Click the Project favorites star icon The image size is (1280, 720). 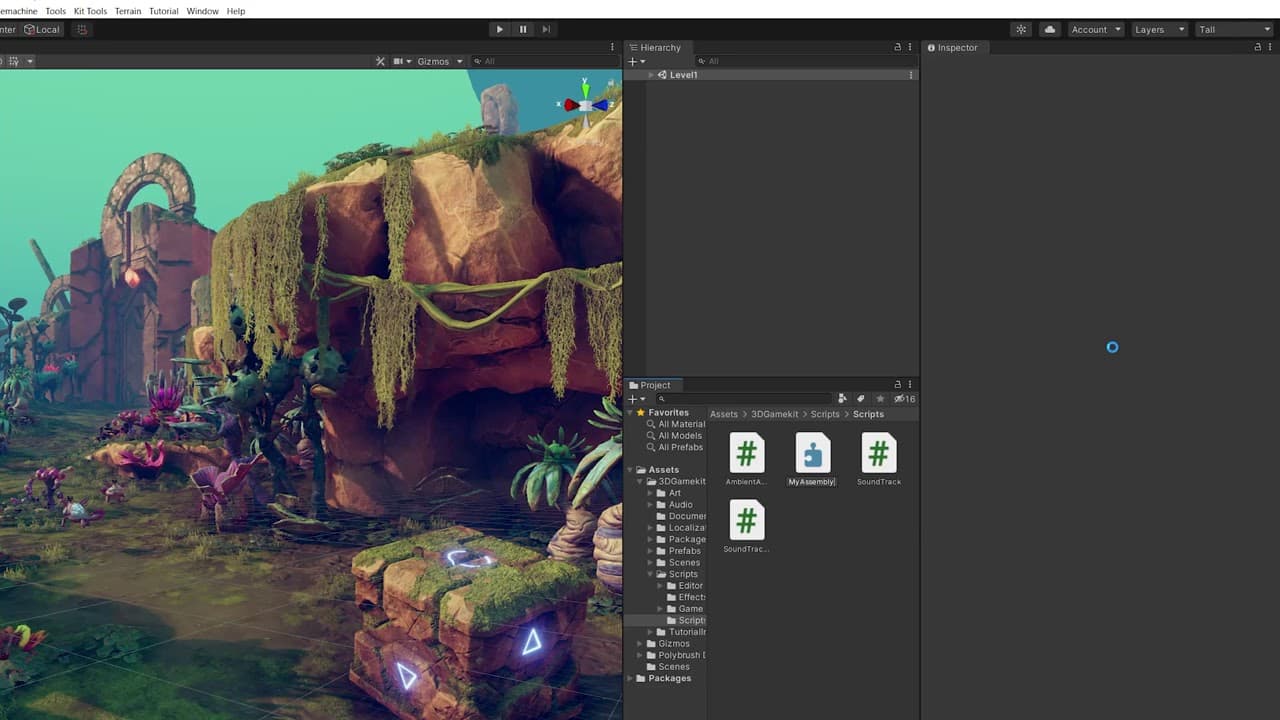click(x=880, y=399)
